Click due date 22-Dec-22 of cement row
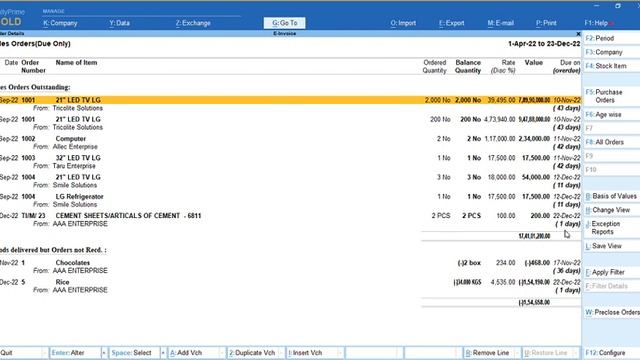 pyautogui.click(x=567, y=216)
